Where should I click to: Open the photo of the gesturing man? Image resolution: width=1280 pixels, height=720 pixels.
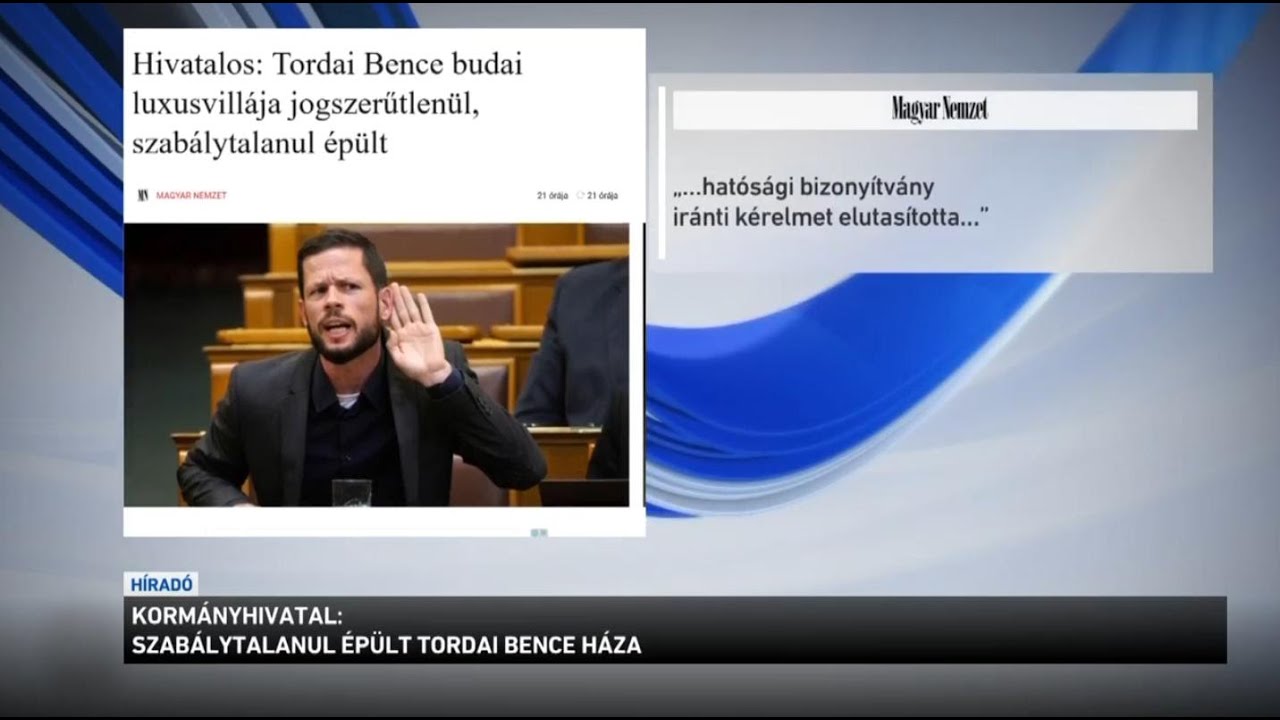[376, 365]
